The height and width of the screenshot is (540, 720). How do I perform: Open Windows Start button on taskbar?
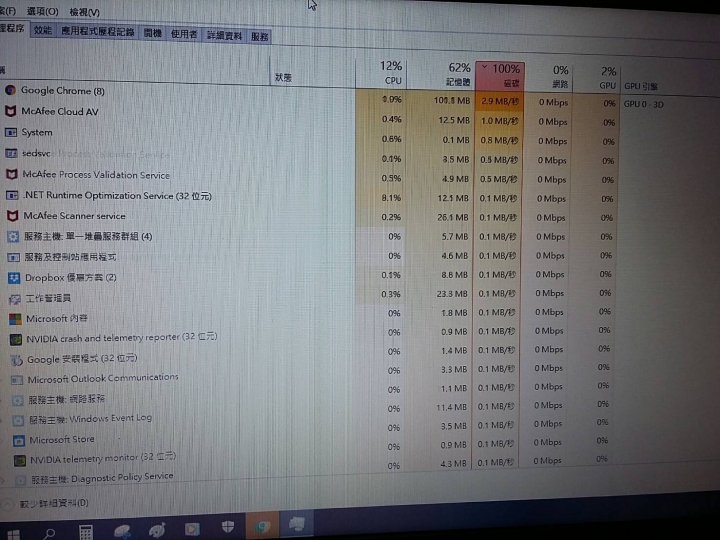click(x=13, y=534)
